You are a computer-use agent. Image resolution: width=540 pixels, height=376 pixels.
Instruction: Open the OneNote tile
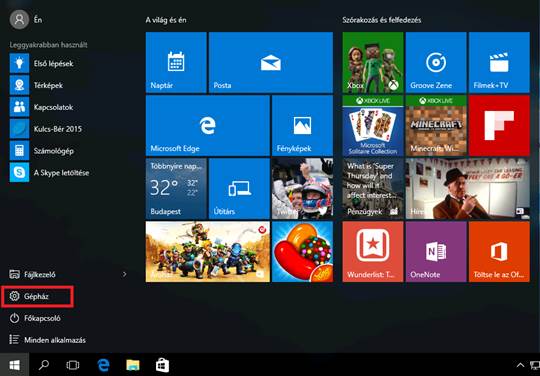coord(436,252)
